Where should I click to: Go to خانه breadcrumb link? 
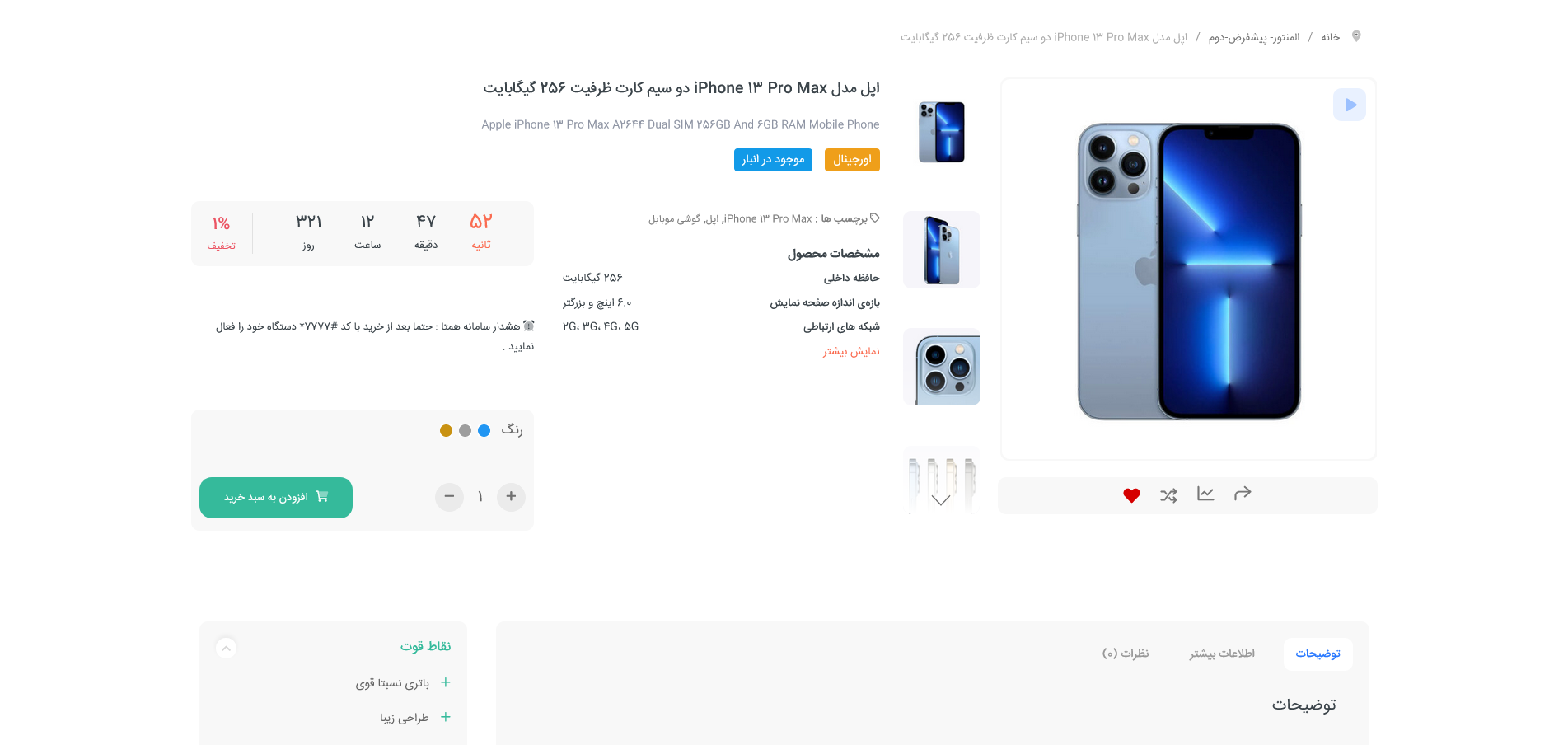[1331, 37]
